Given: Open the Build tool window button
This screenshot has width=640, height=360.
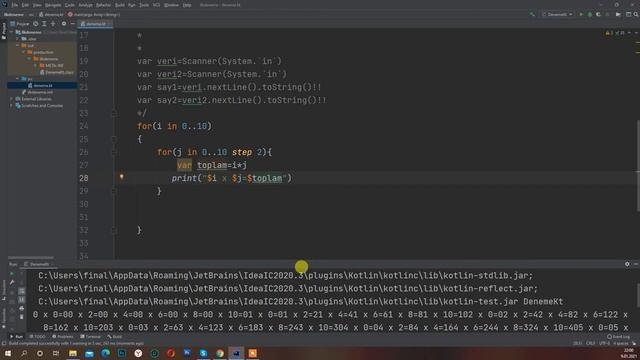Looking at the screenshot, I should pyautogui.click(x=115, y=337).
